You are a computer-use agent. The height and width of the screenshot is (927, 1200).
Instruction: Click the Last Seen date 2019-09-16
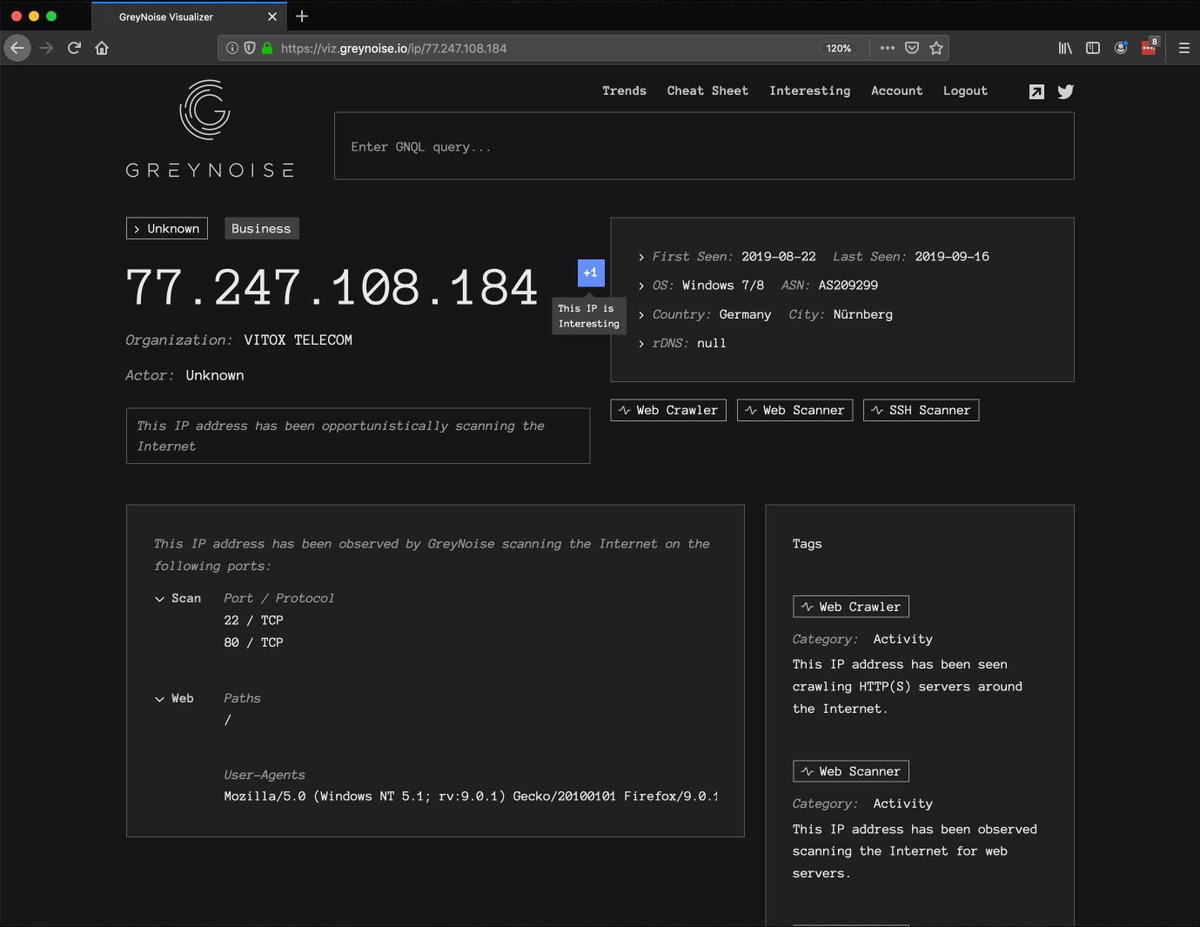952,256
